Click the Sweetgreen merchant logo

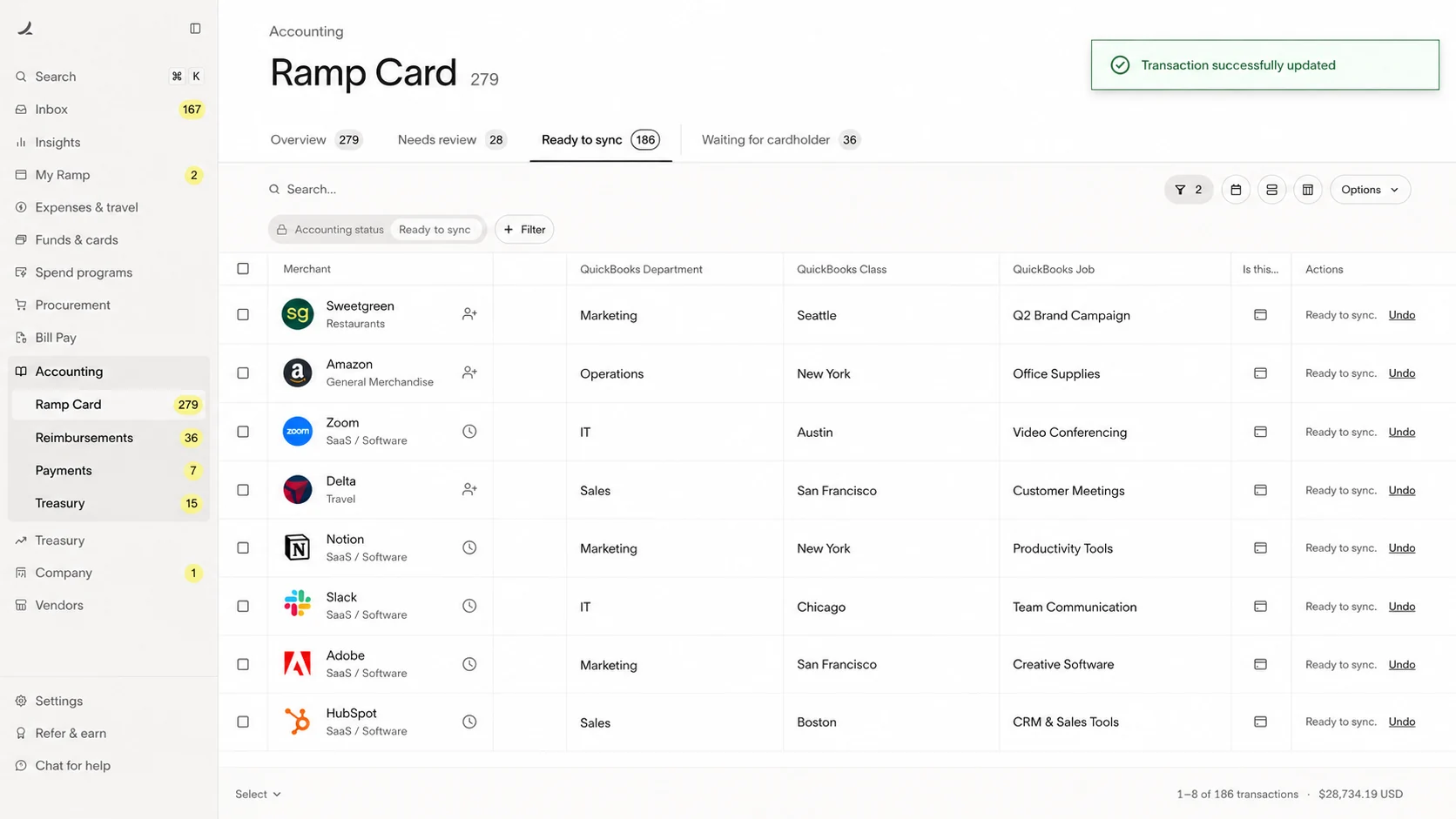coord(298,314)
